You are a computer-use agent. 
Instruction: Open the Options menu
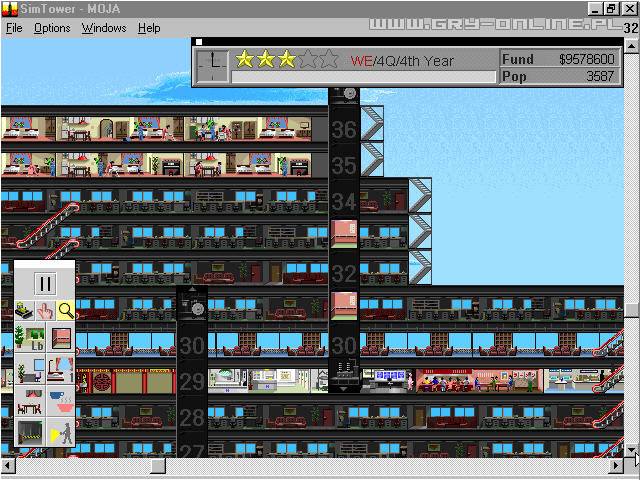tap(52, 28)
